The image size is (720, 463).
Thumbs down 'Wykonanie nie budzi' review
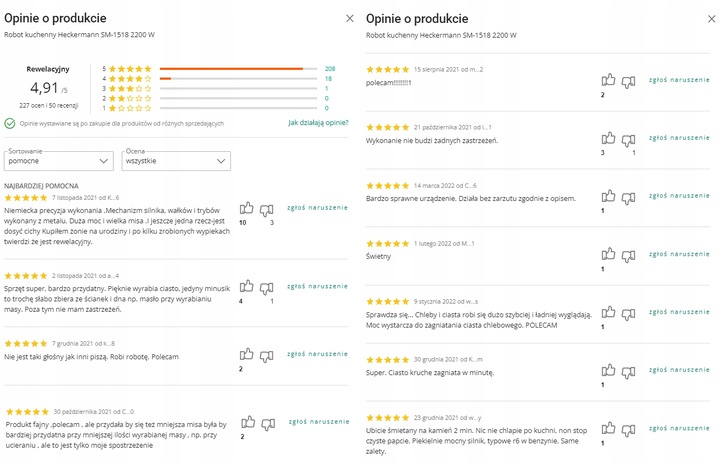tap(628, 139)
